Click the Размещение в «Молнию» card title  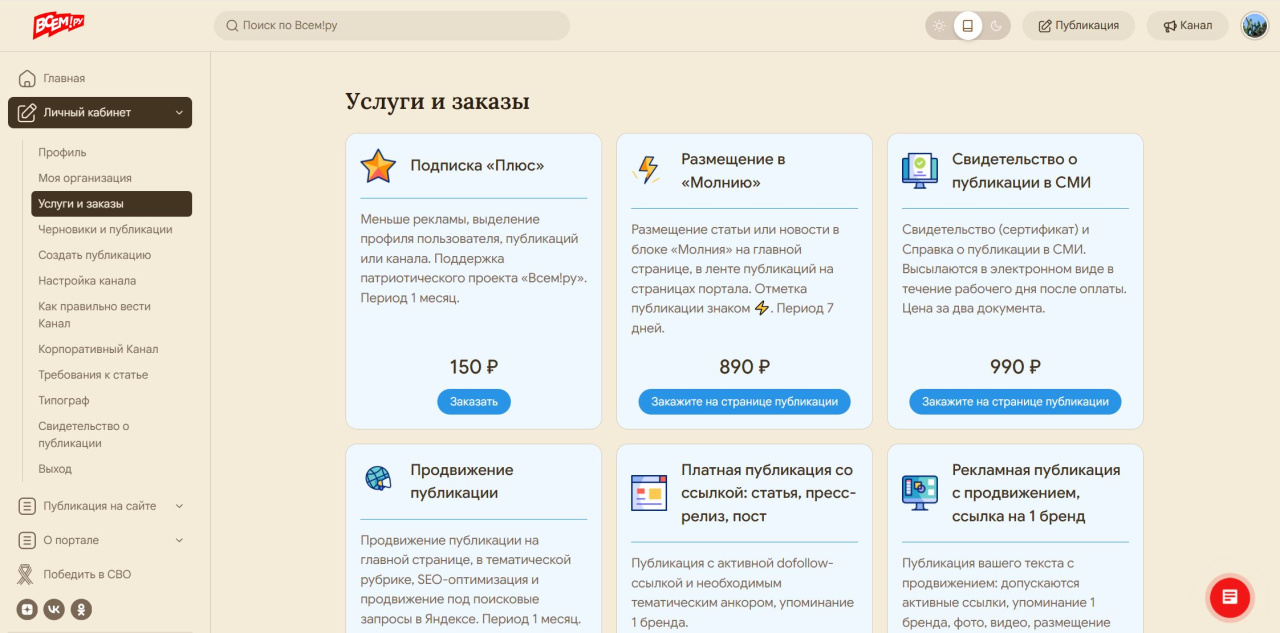click(733, 171)
